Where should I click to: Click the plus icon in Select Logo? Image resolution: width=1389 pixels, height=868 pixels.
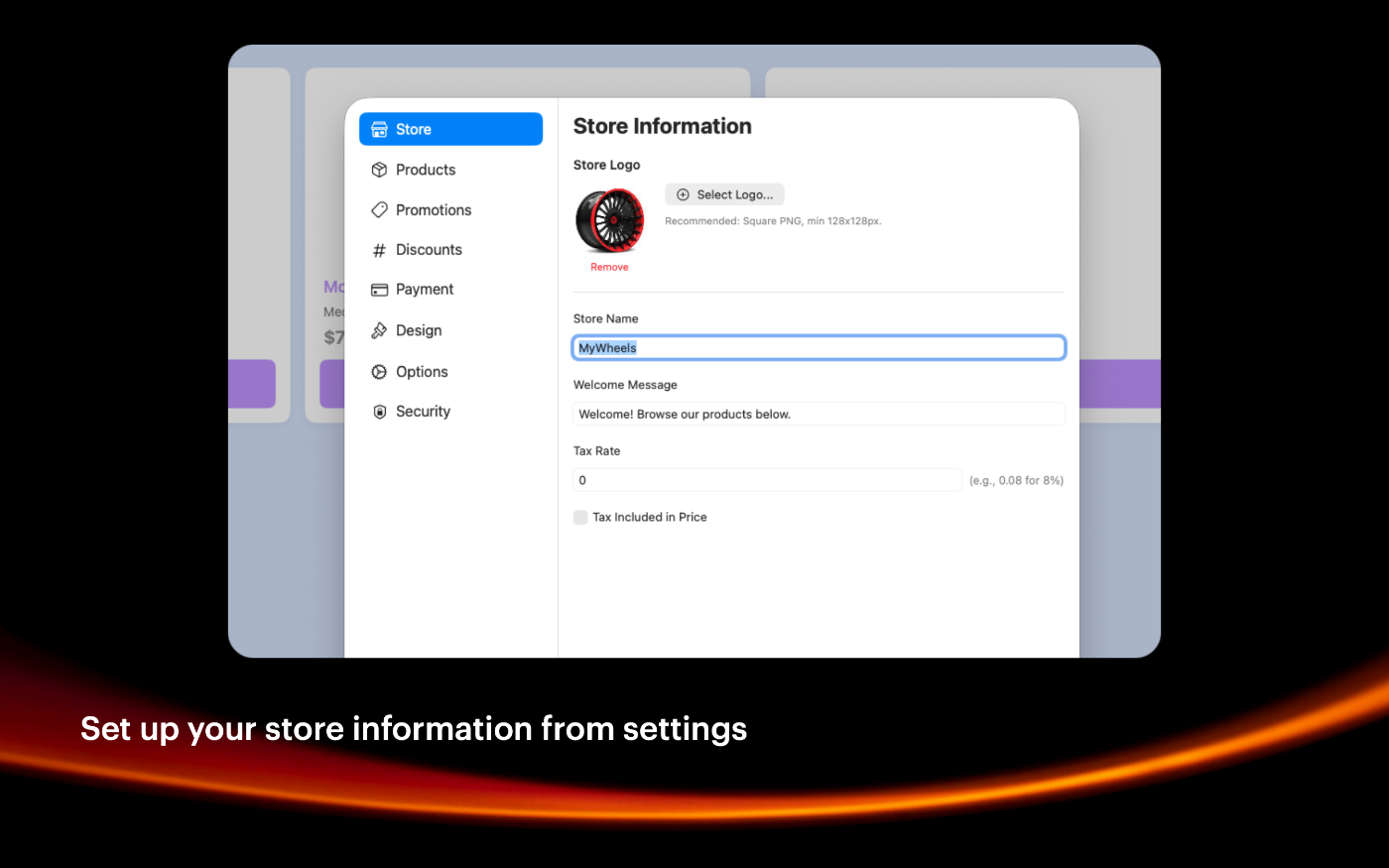pos(683,194)
